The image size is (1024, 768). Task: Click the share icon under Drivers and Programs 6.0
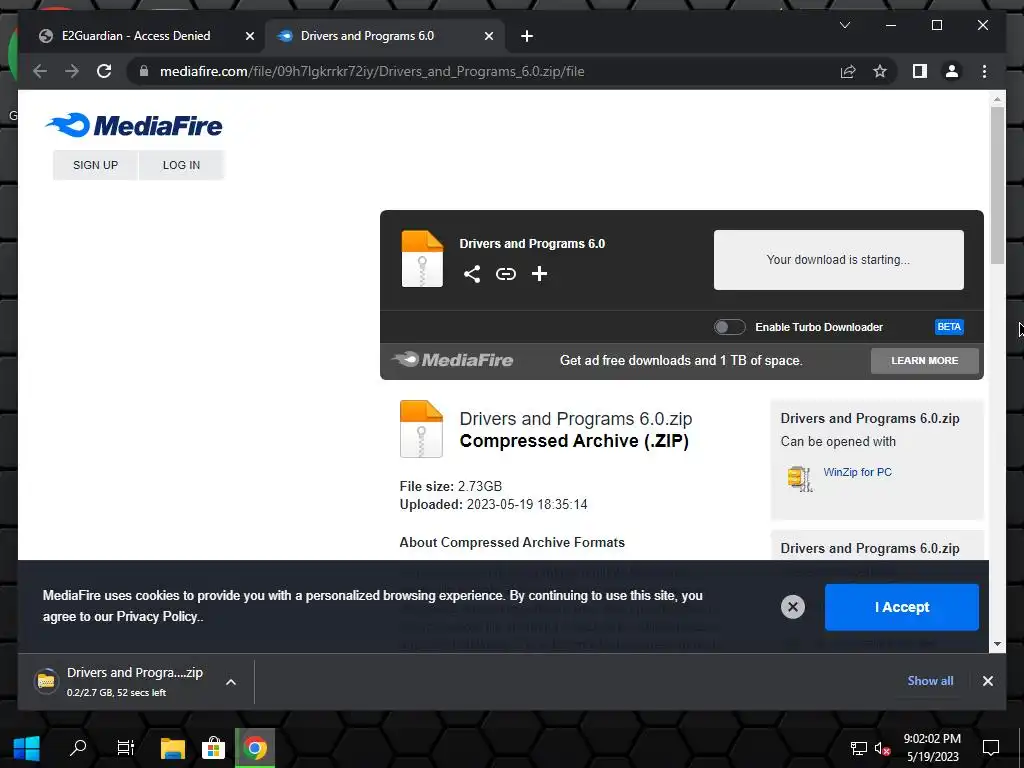[x=472, y=274]
